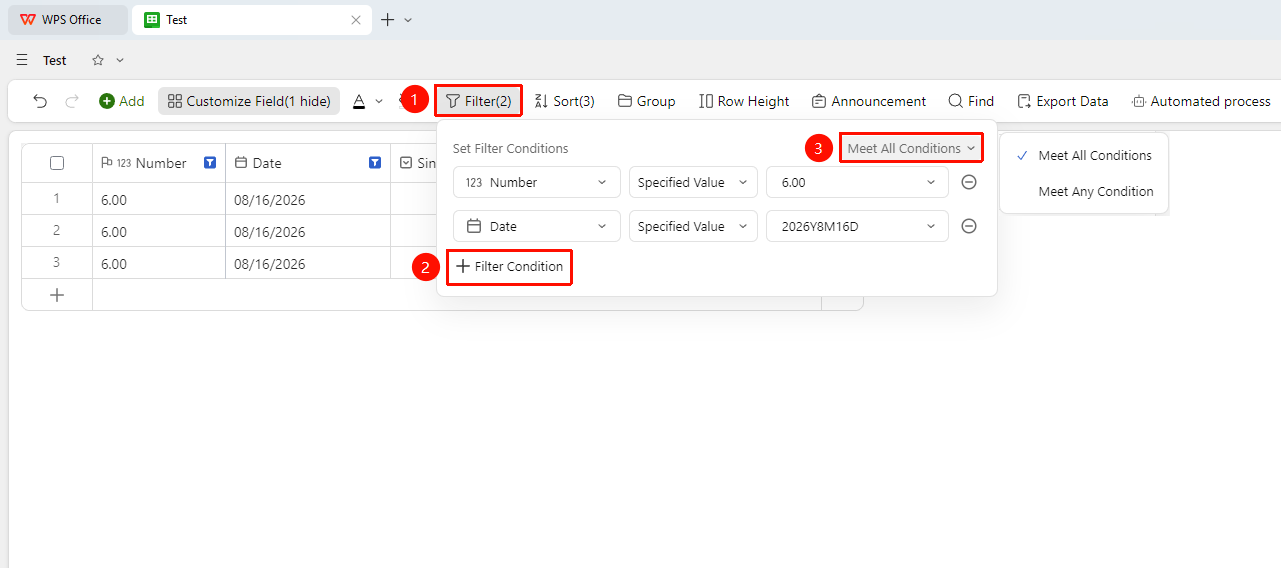This screenshot has height=568, width=1281.
Task: Click row 1 Number cell 6.00
Action: pos(159,199)
